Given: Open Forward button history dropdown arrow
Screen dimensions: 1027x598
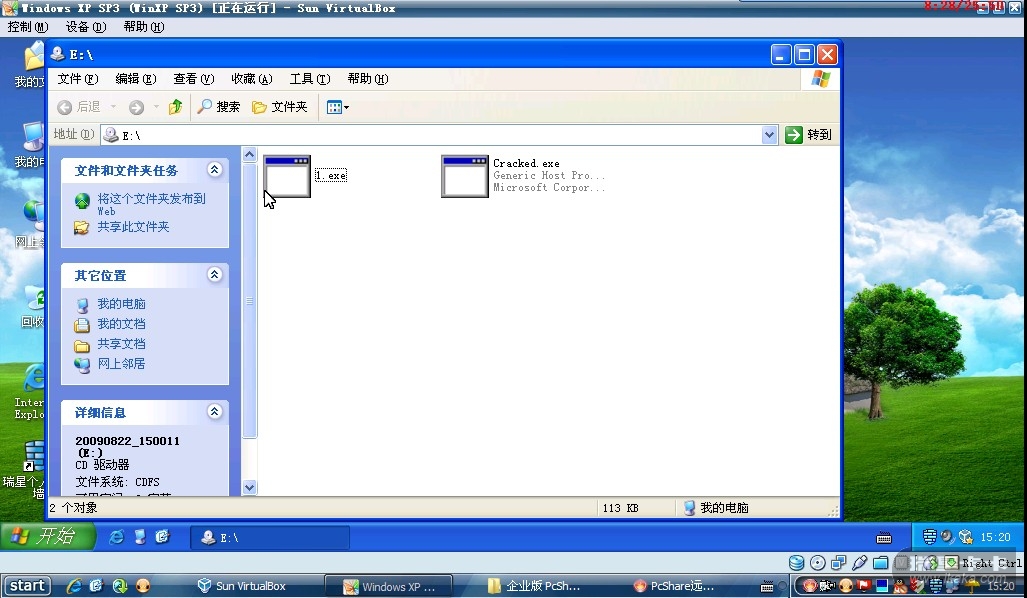Looking at the screenshot, I should point(156,107).
